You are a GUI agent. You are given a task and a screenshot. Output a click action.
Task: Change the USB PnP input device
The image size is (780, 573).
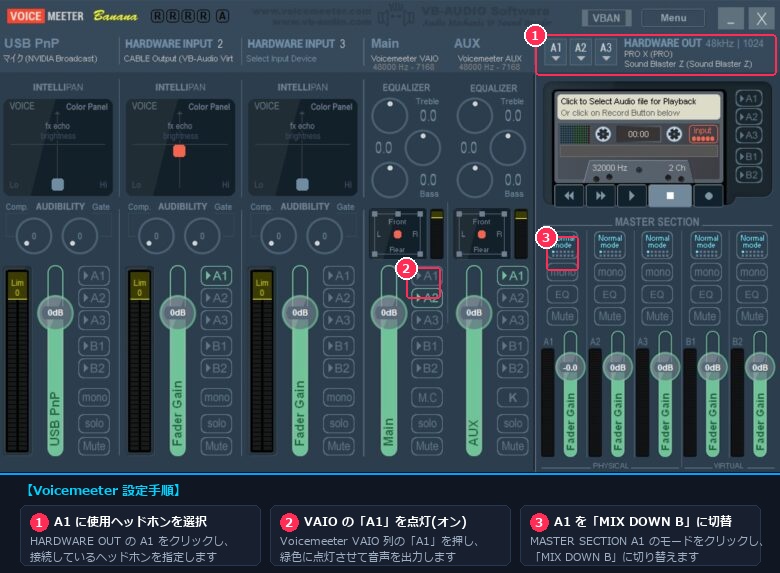(x=50, y=59)
